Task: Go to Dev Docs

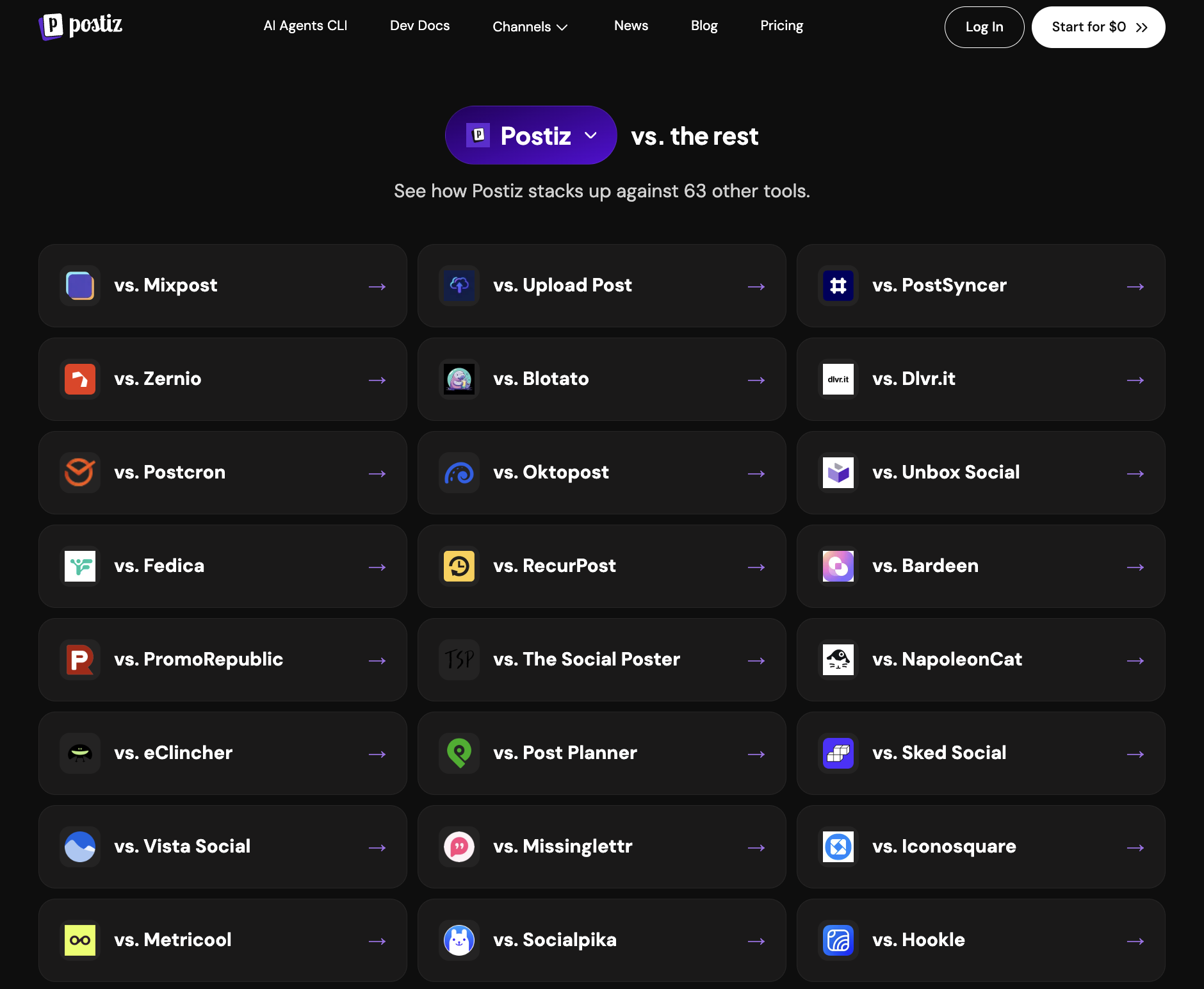Action: point(420,26)
